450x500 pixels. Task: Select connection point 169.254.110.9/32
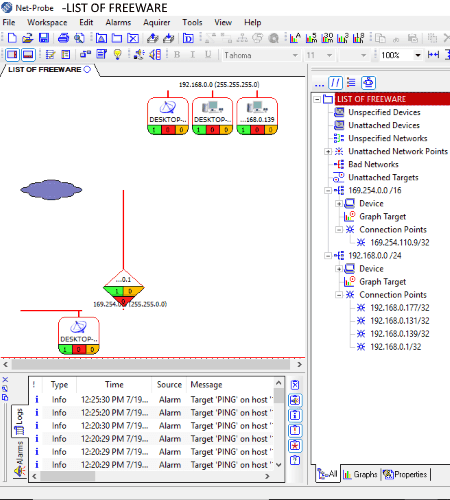pos(400,242)
